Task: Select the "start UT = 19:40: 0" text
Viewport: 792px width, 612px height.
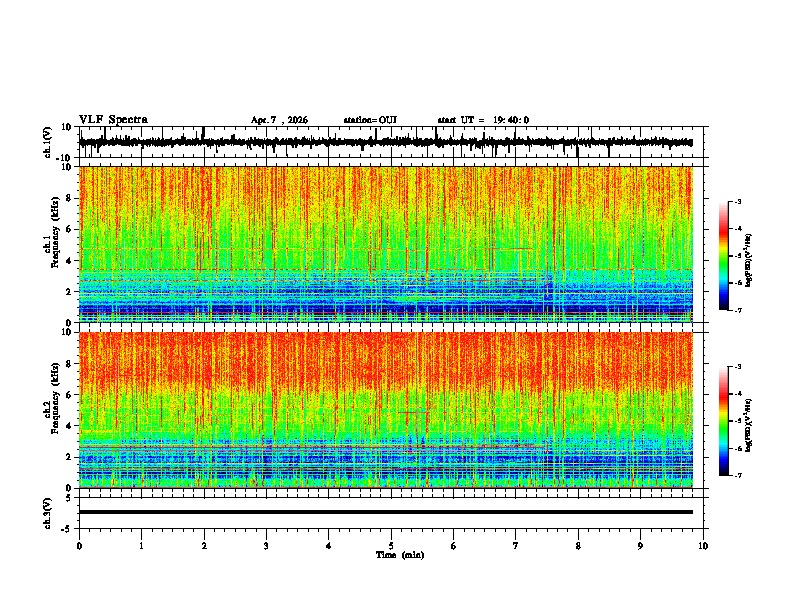Action: click(x=483, y=120)
